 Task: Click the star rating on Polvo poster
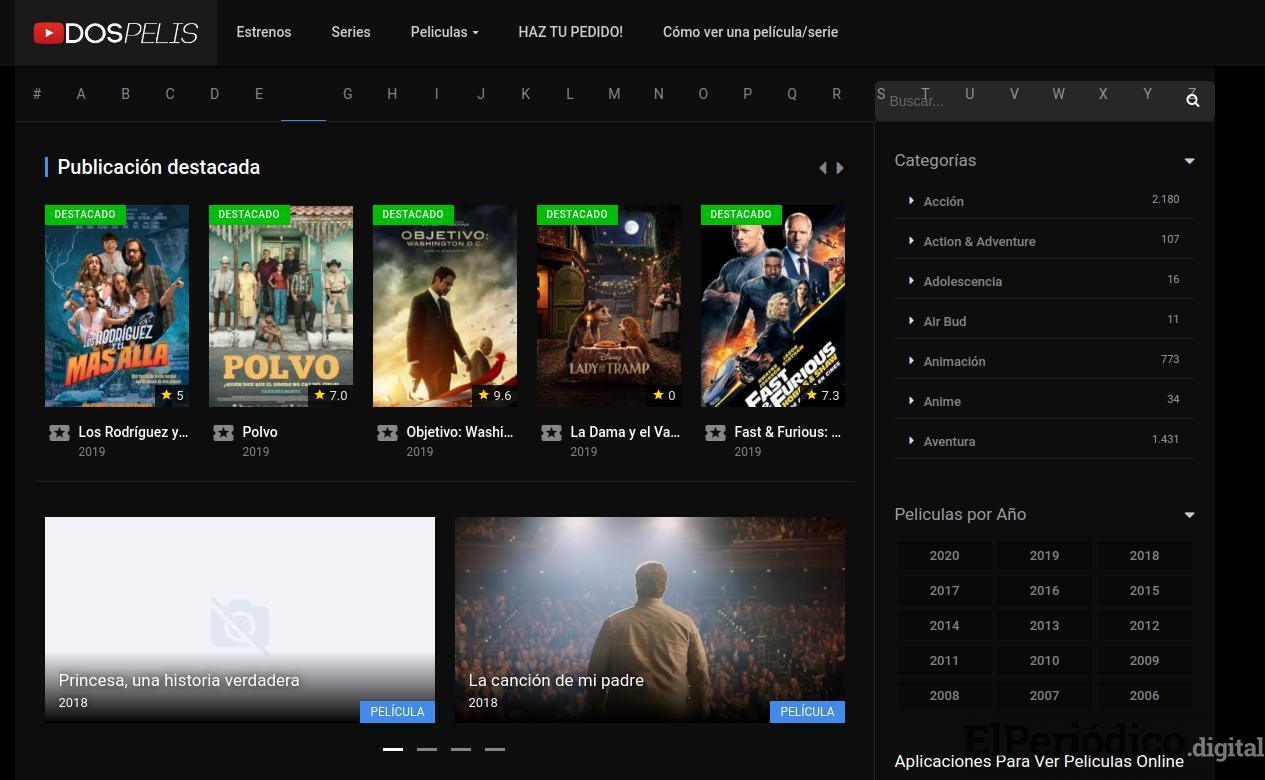click(x=330, y=395)
